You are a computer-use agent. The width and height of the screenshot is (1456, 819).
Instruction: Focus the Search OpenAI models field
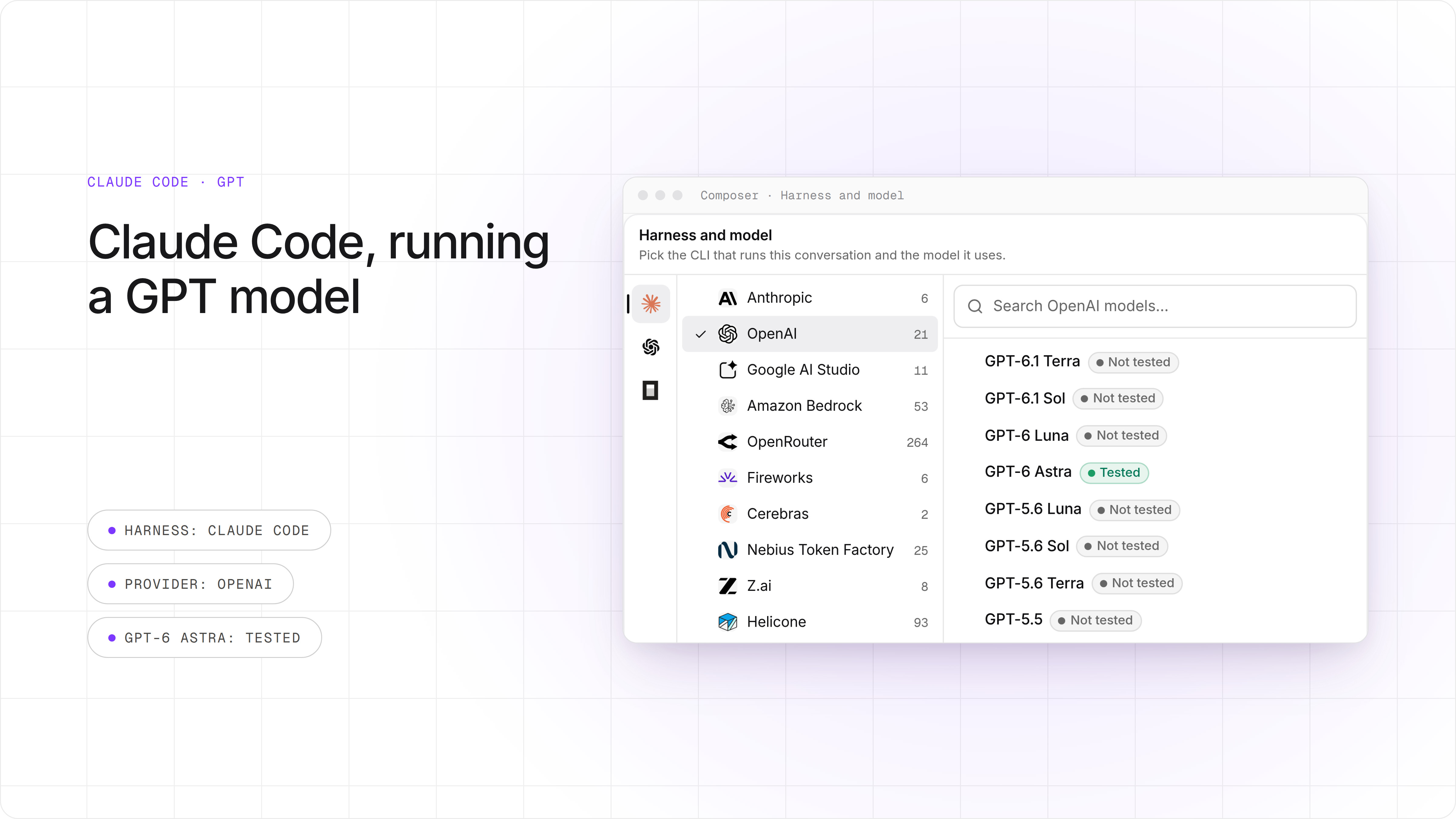point(1155,306)
